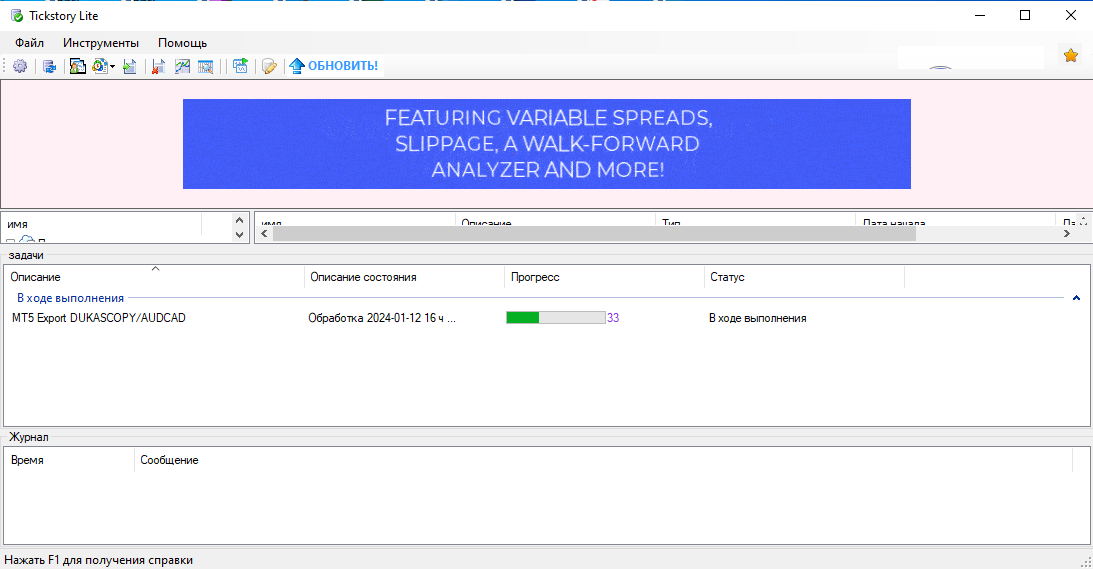
Task: Click the data grid view toolbar icon
Action: [206, 66]
